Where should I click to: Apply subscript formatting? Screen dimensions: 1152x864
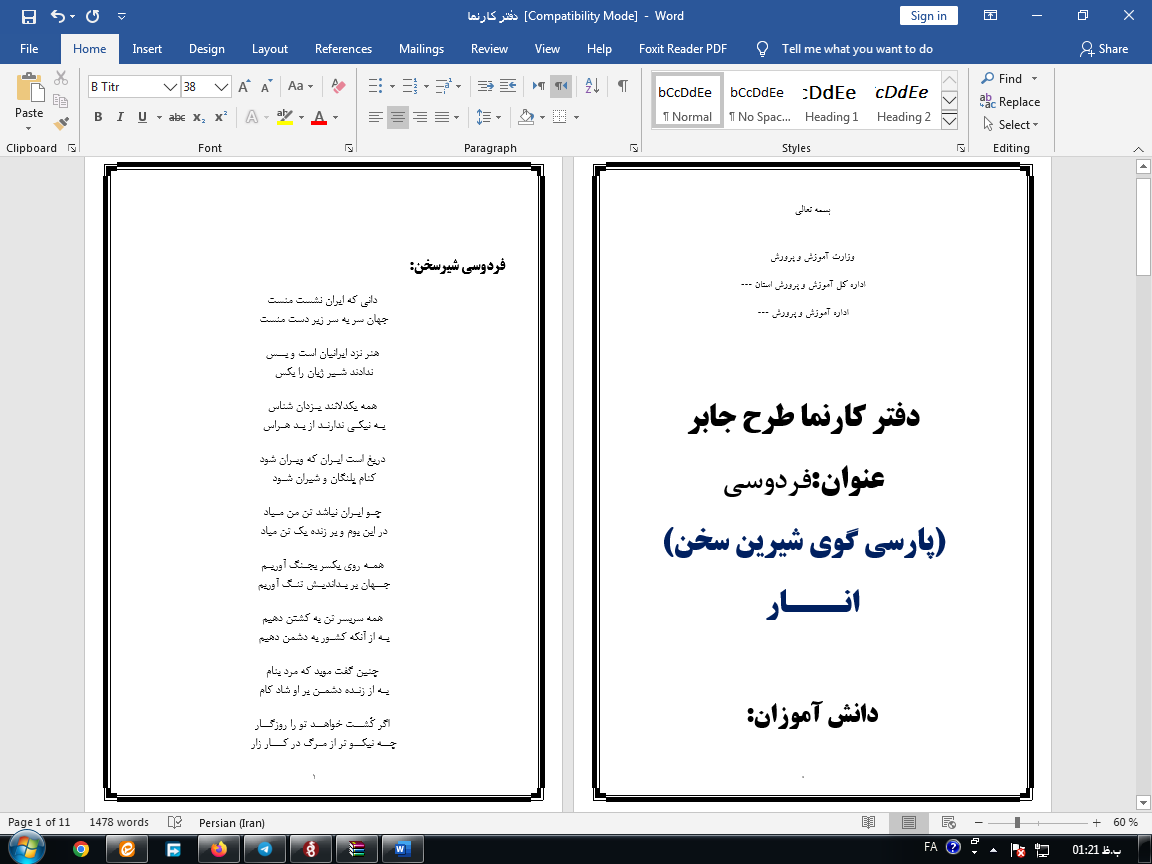point(198,117)
